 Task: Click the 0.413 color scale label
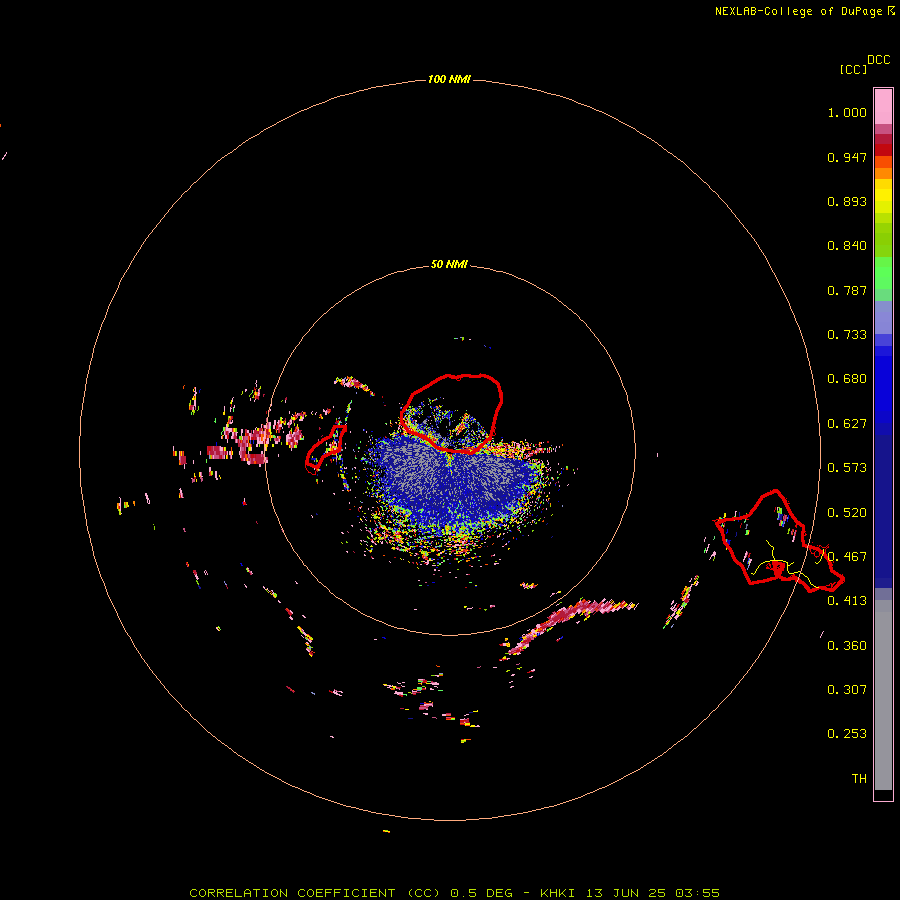(x=847, y=601)
